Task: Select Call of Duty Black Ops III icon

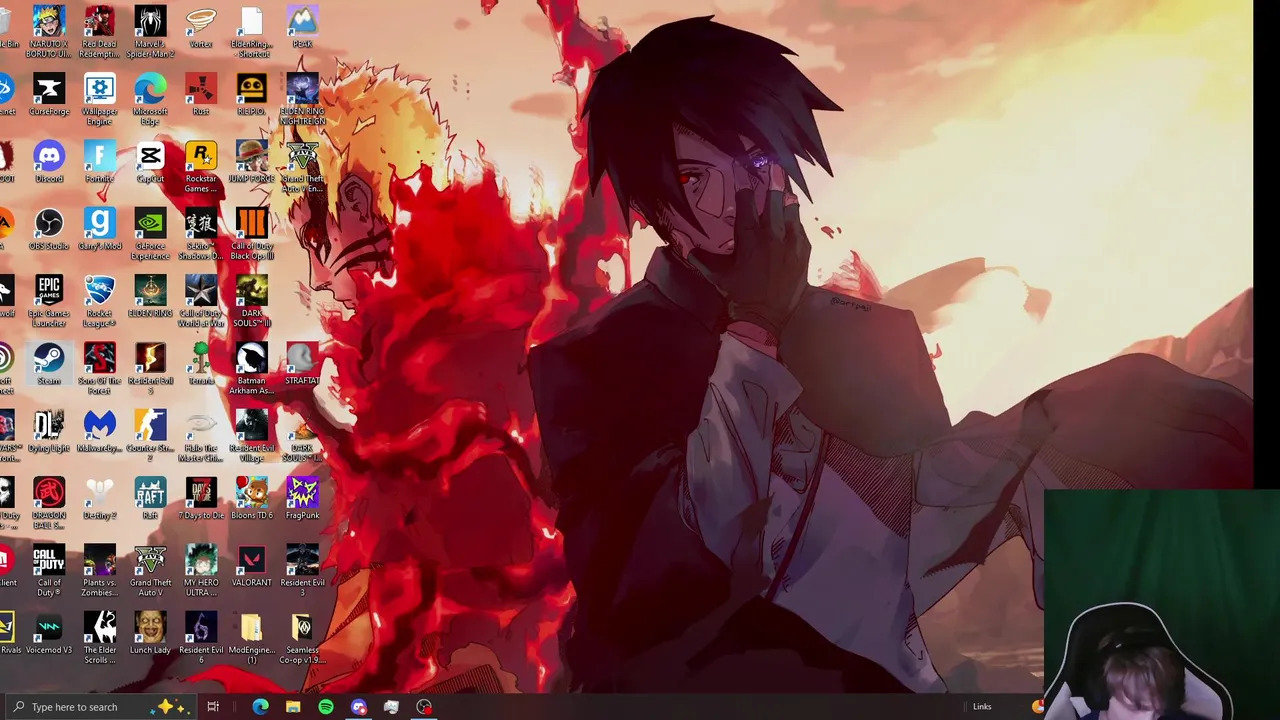Action: [251, 233]
